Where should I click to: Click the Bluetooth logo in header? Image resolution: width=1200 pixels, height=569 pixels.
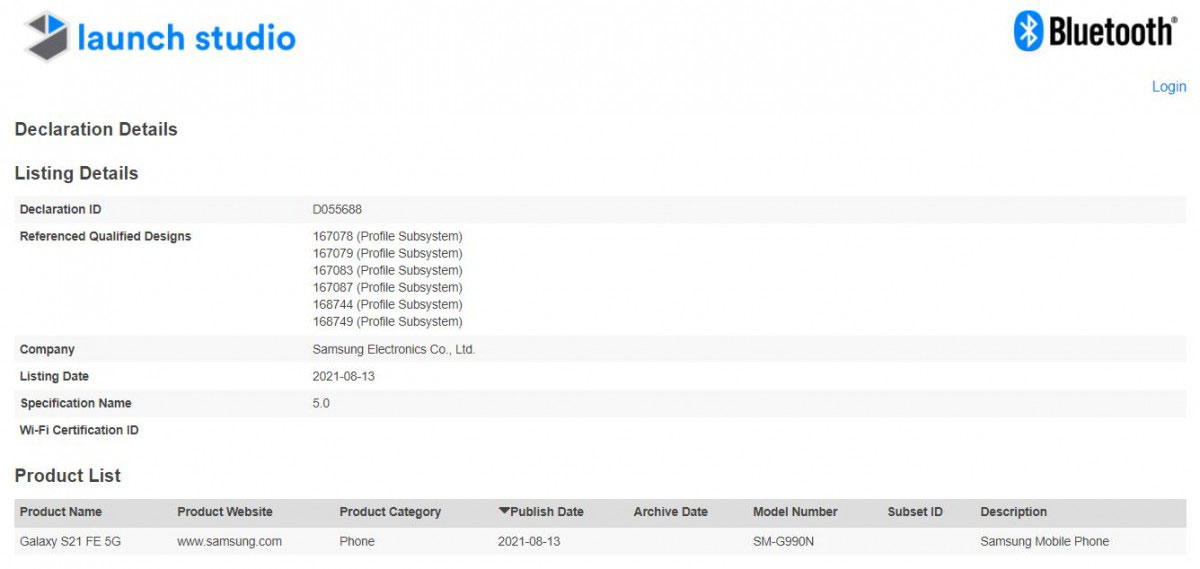tap(1094, 31)
